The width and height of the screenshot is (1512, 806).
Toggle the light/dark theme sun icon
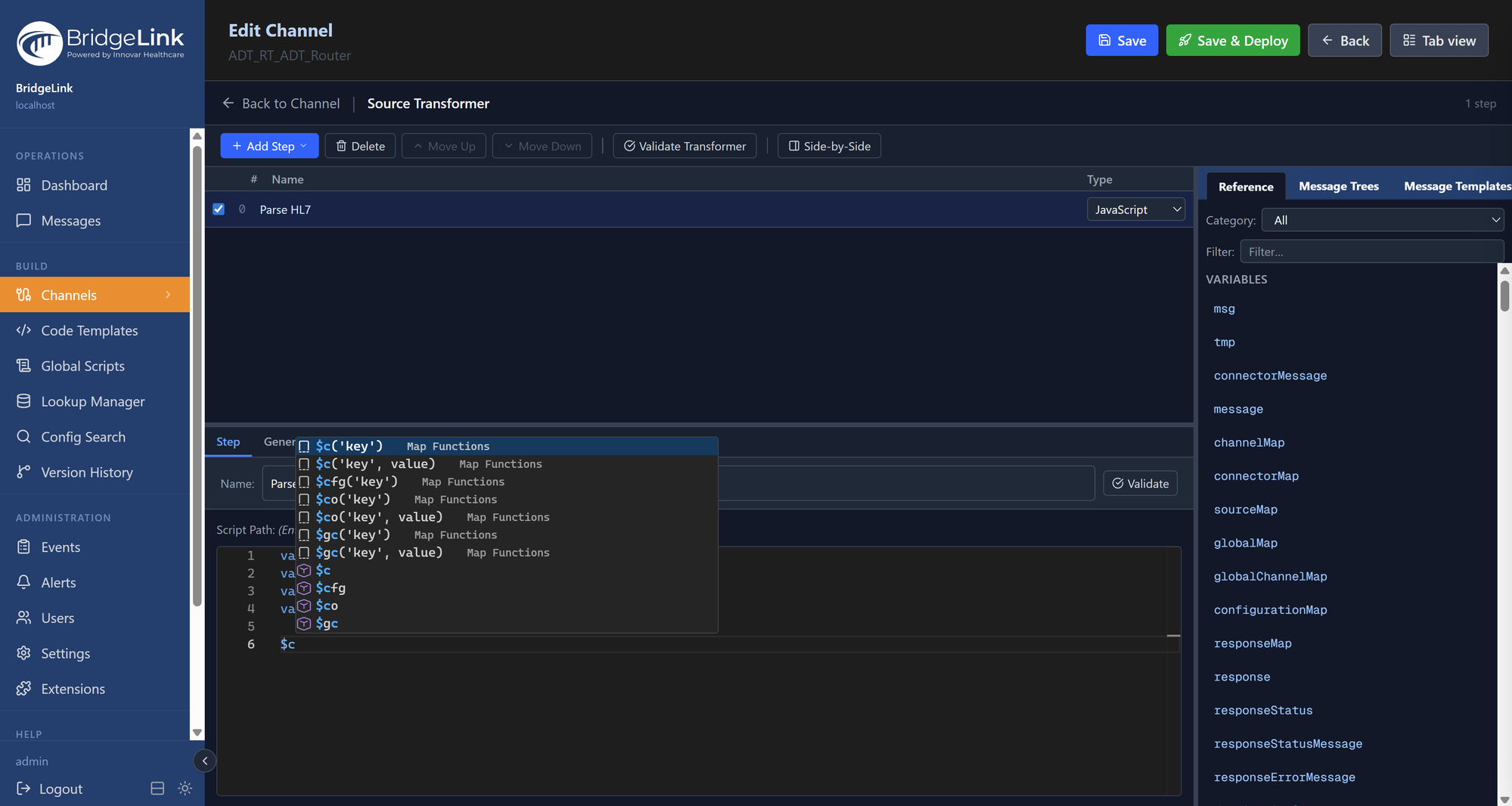pos(185,789)
